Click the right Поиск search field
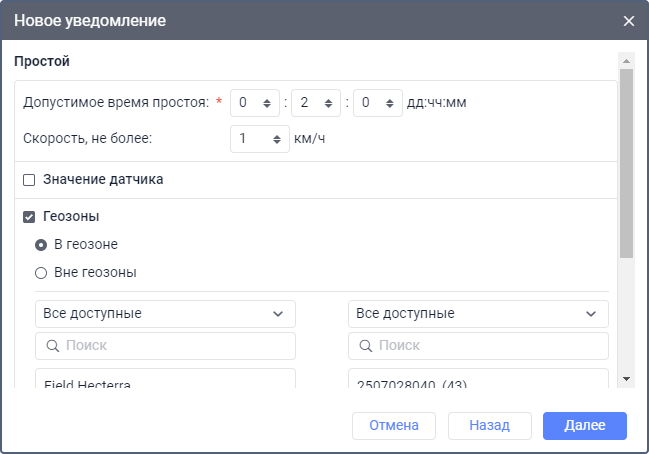649x454 pixels. tap(478, 346)
